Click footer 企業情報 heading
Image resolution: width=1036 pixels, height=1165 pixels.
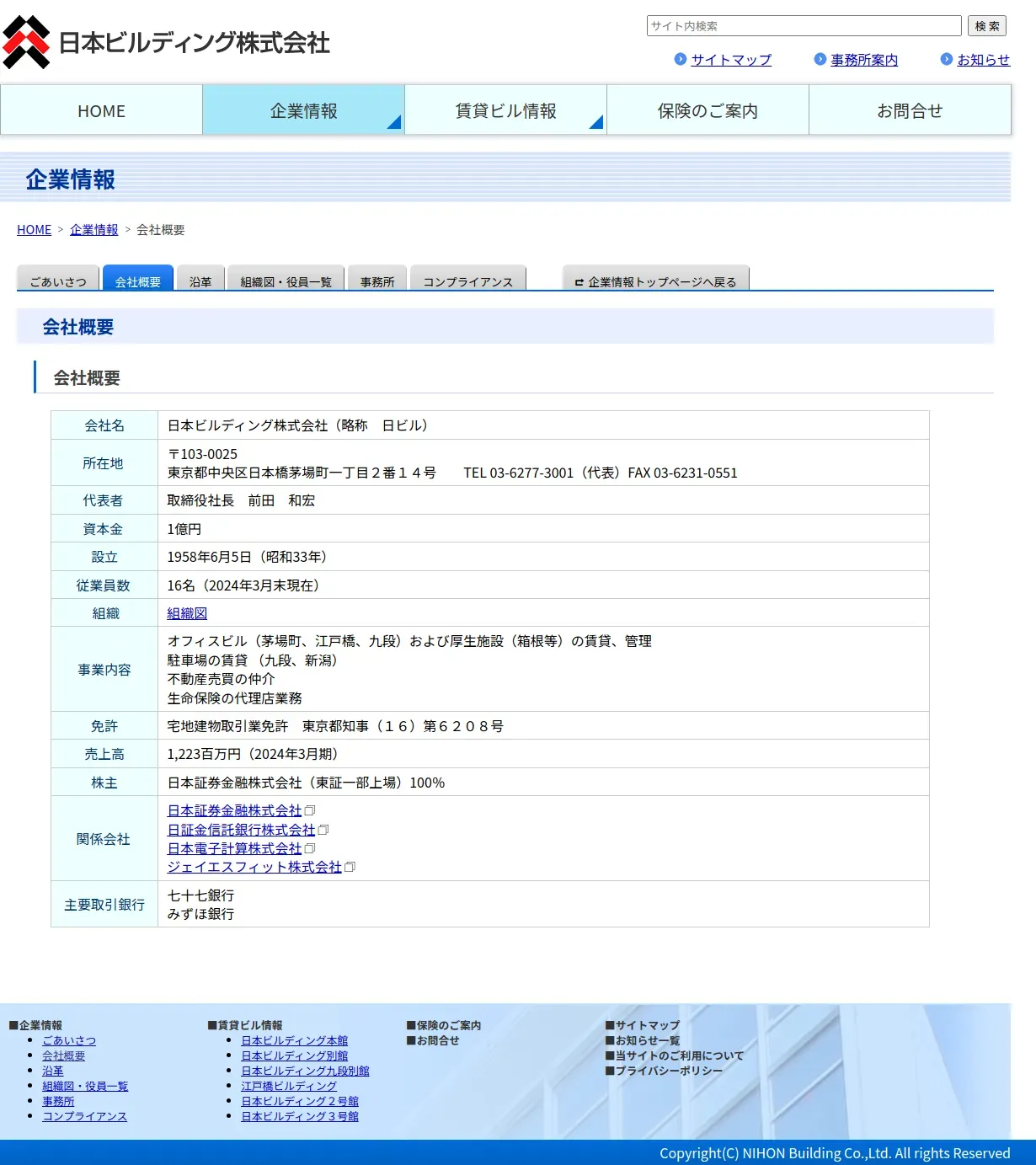click(x=35, y=1025)
